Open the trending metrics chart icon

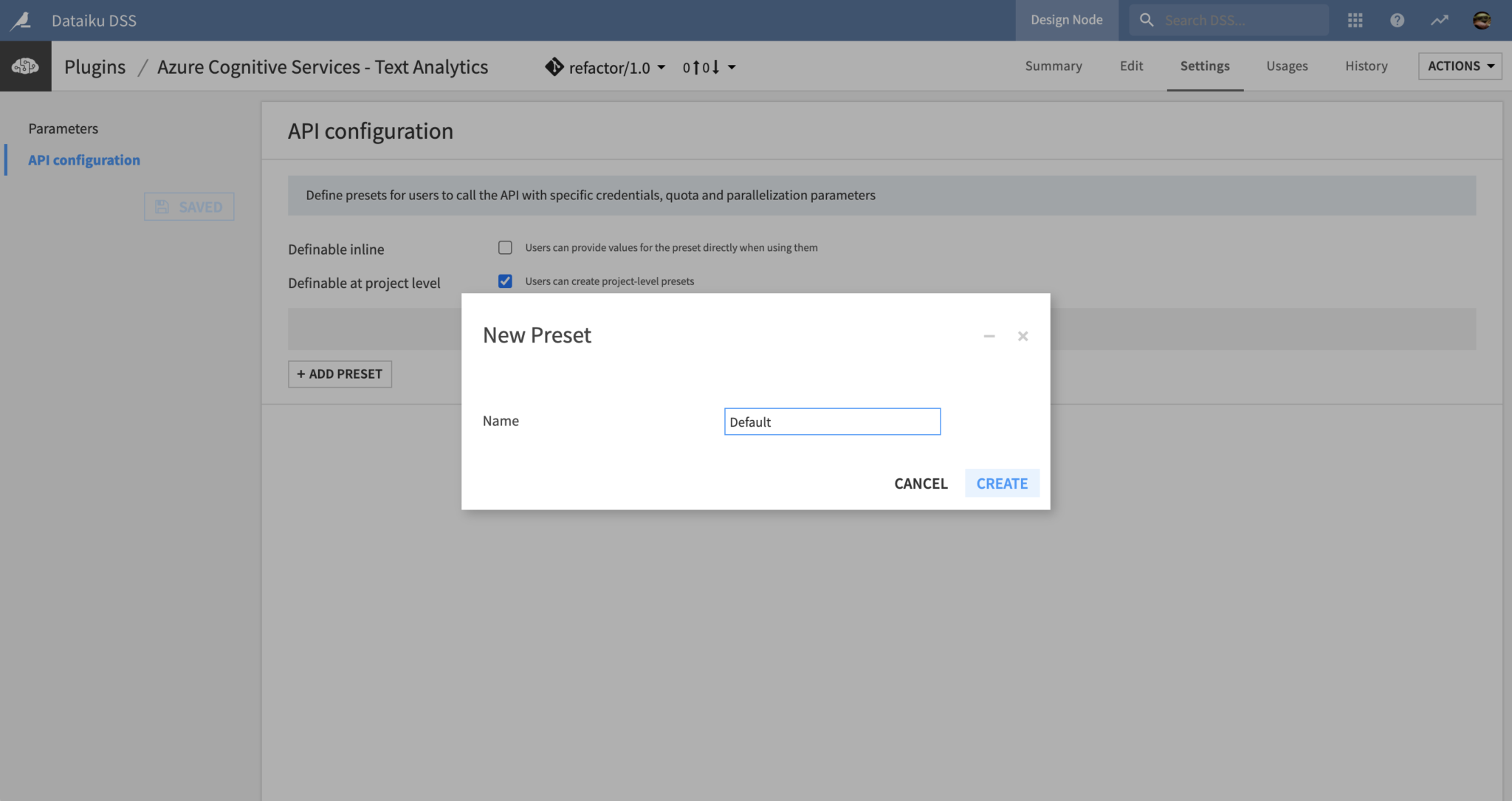(x=1439, y=20)
